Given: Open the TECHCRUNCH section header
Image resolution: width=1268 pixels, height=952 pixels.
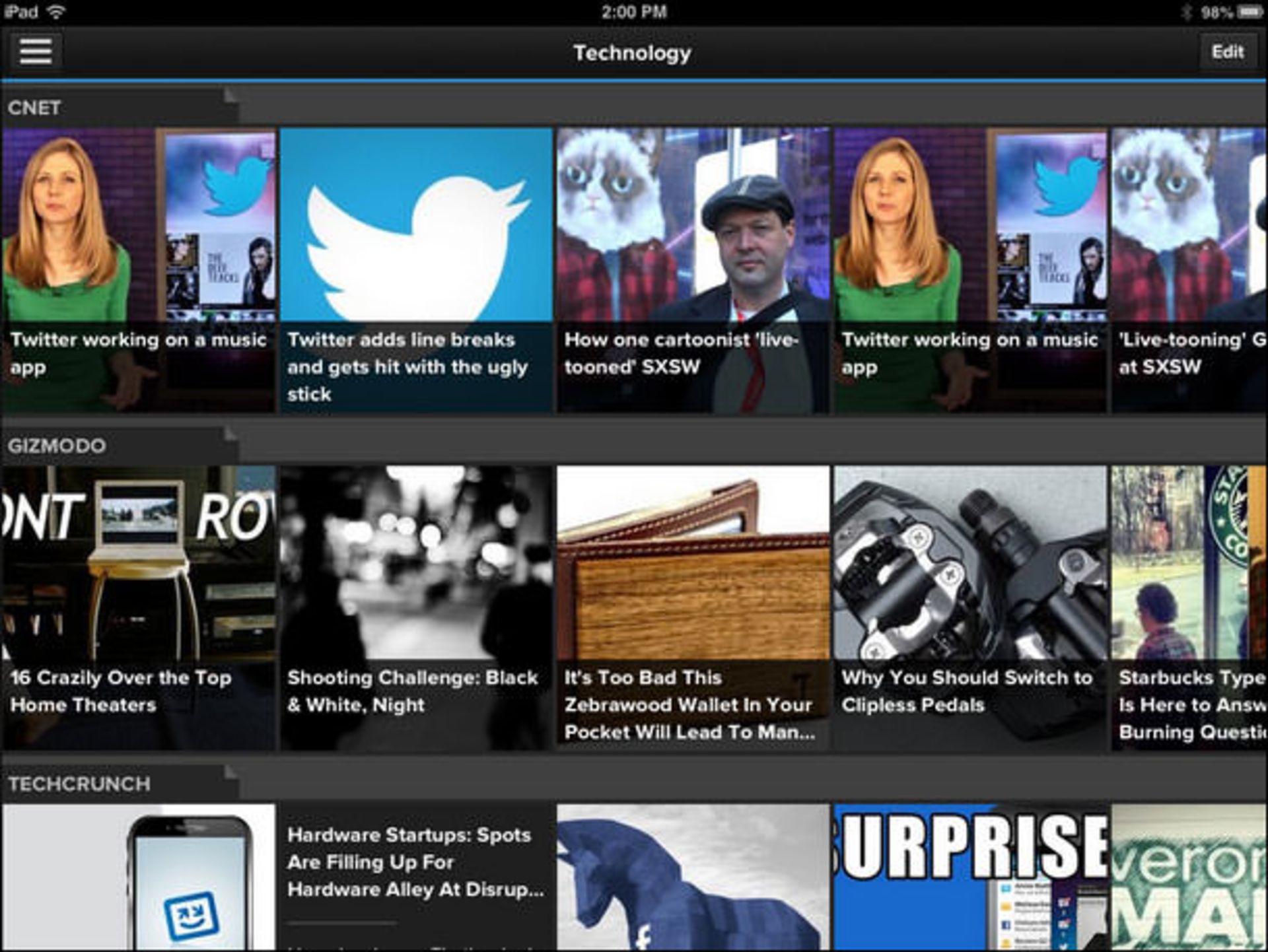Looking at the screenshot, I should 79,784.
